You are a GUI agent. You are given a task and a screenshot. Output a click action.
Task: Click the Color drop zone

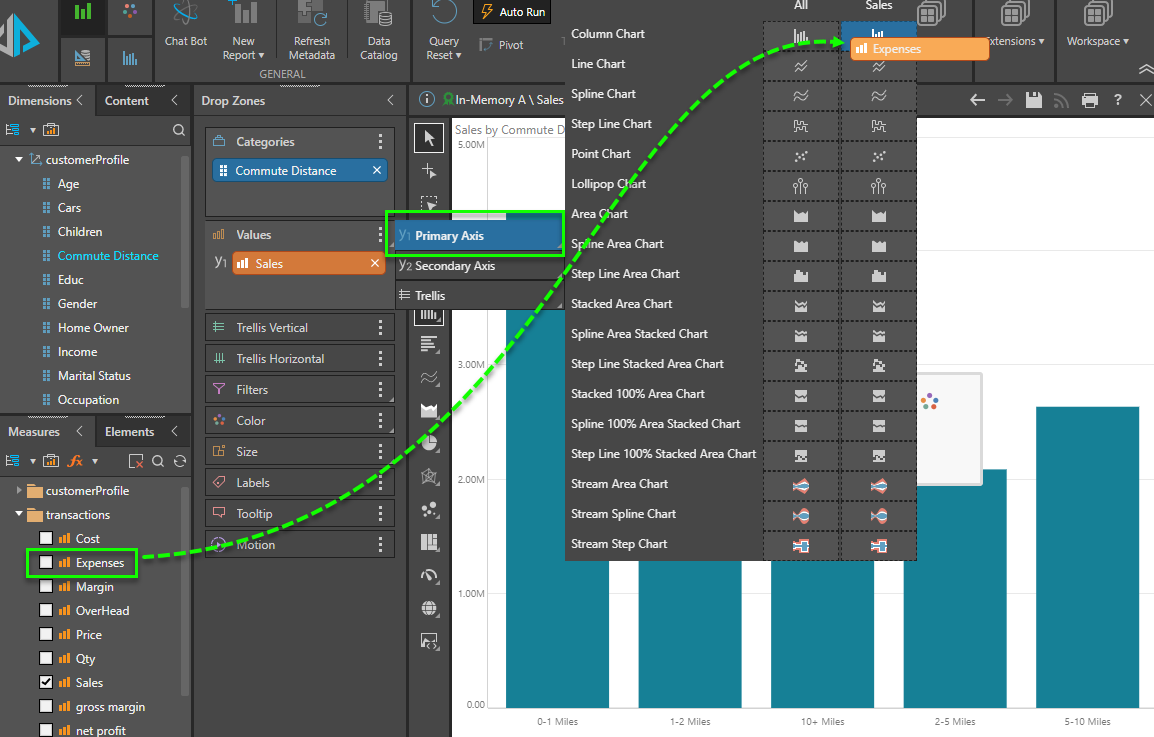pos(290,421)
